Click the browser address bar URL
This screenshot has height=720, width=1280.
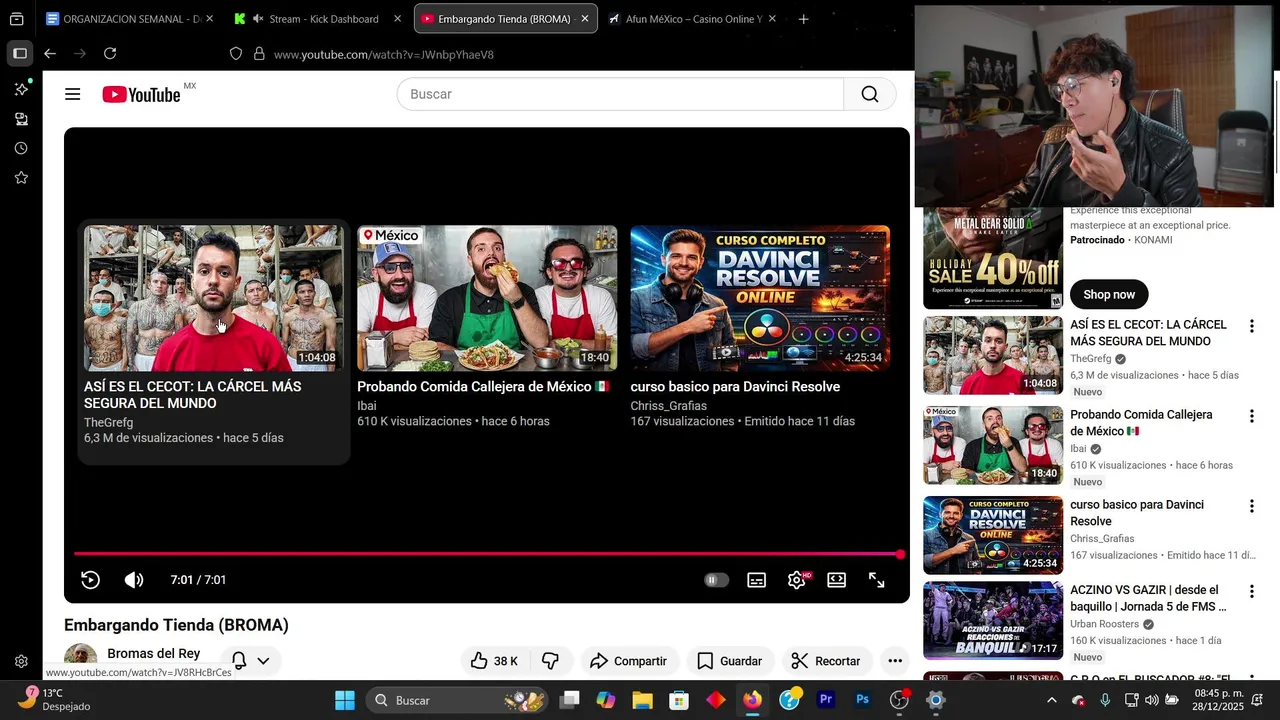[x=384, y=54]
